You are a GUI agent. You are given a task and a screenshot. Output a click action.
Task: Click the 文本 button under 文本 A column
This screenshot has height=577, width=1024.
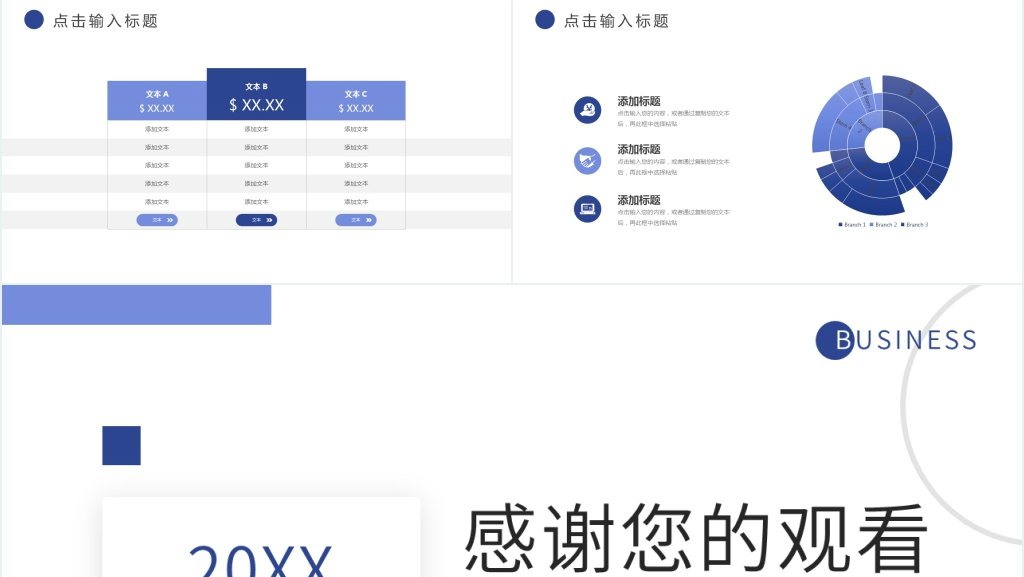(157, 220)
